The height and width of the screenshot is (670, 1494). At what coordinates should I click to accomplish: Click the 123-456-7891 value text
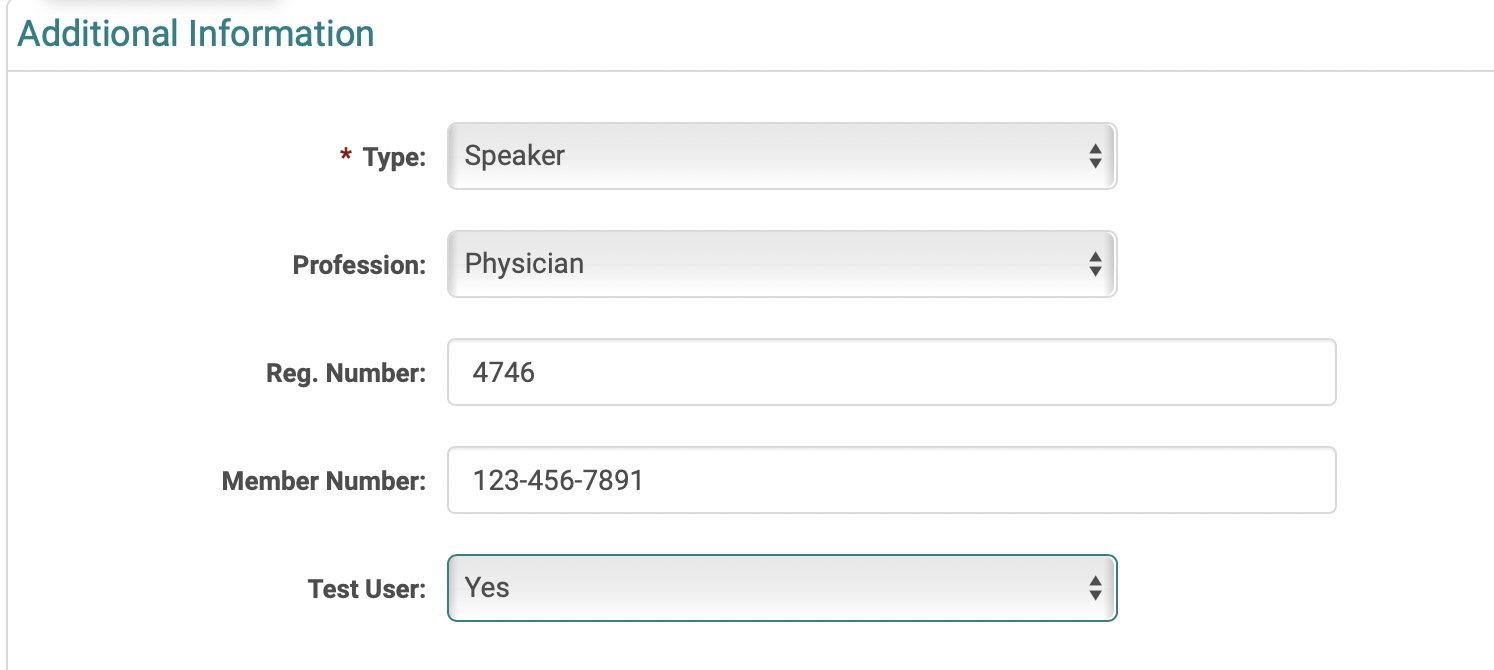[x=558, y=481]
